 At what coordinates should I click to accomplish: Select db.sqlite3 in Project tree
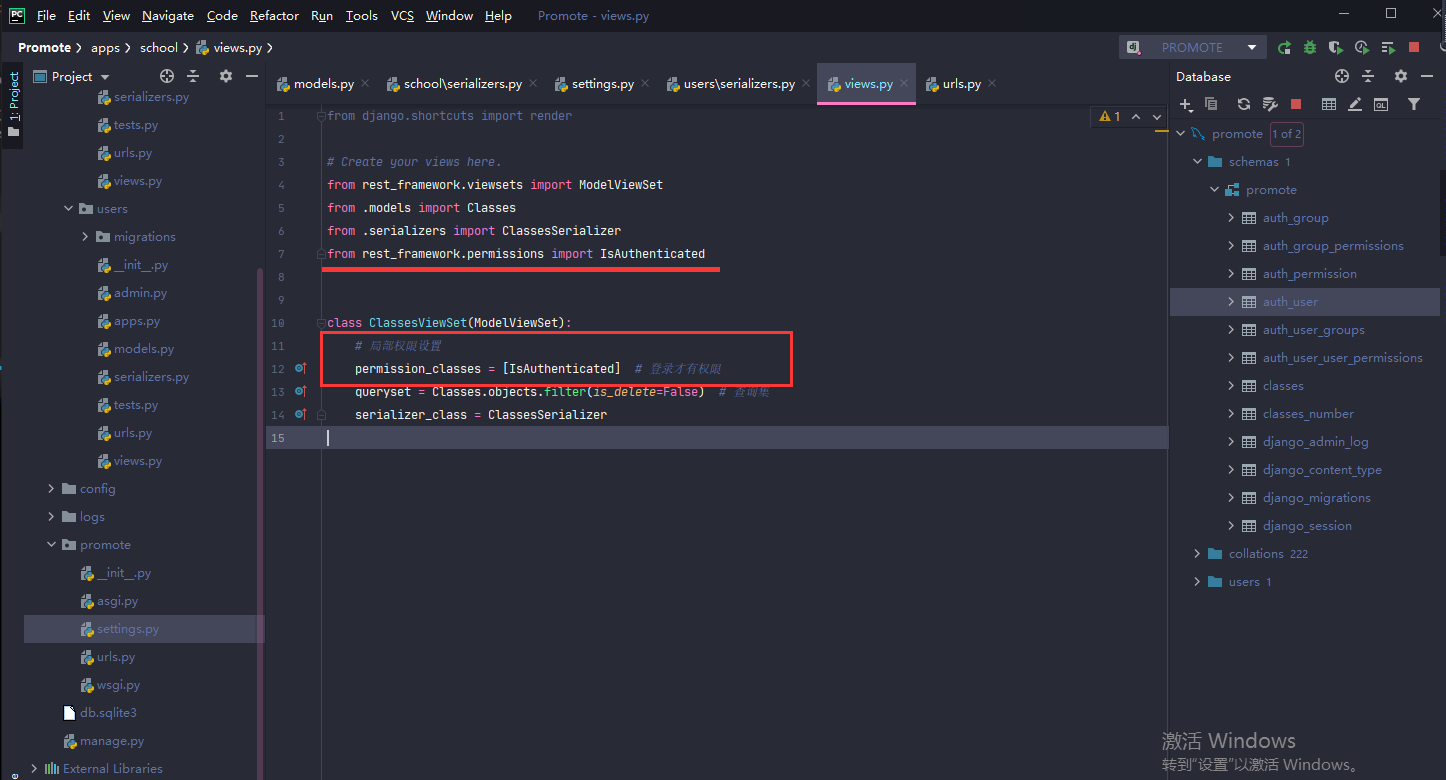[x=108, y=713]
